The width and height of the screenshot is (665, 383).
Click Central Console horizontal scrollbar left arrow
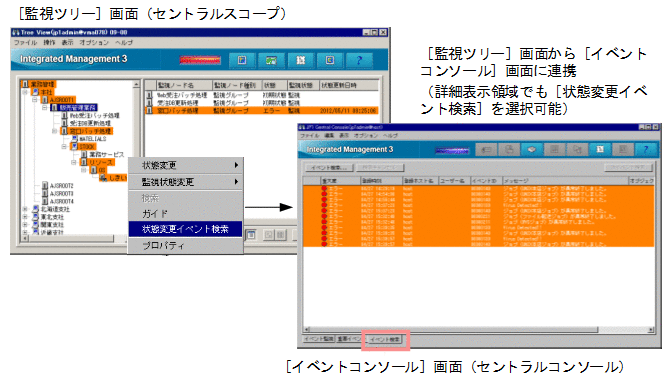[x=306, y=330]
